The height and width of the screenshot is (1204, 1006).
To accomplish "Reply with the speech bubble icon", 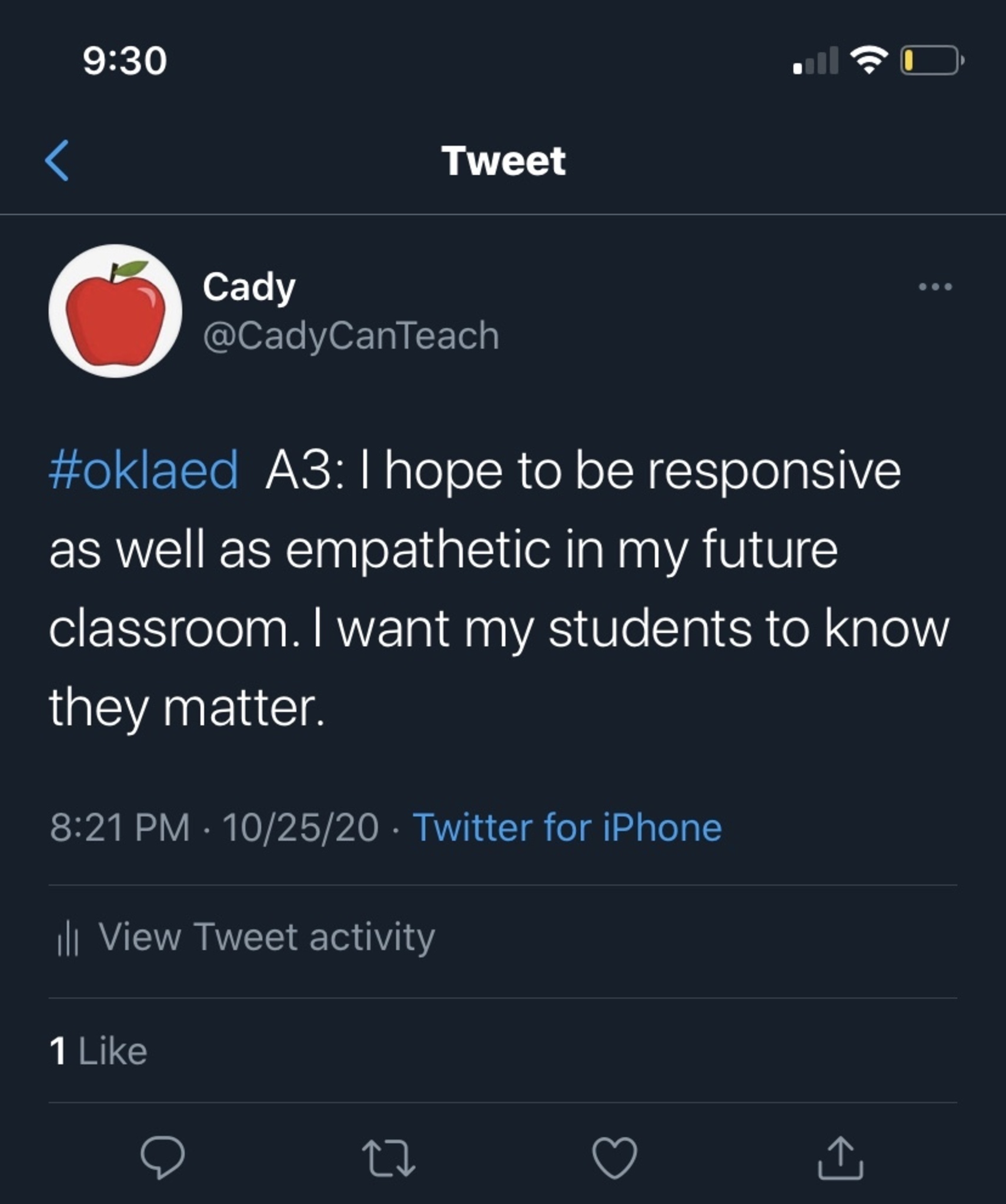I will 162,1158.
